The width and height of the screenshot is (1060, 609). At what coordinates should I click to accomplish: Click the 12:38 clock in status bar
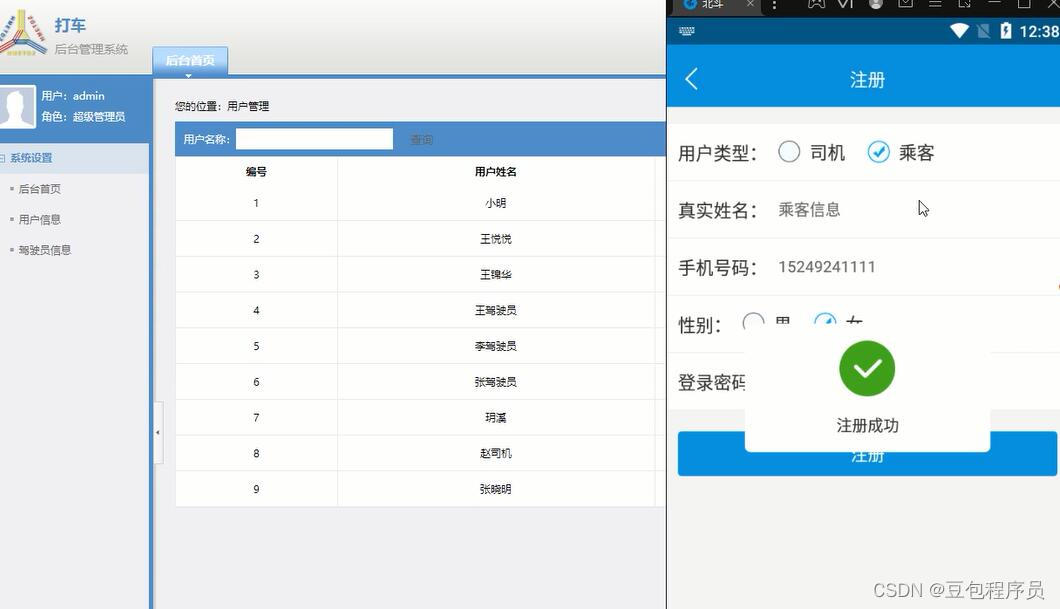[x=1039, y=31]
